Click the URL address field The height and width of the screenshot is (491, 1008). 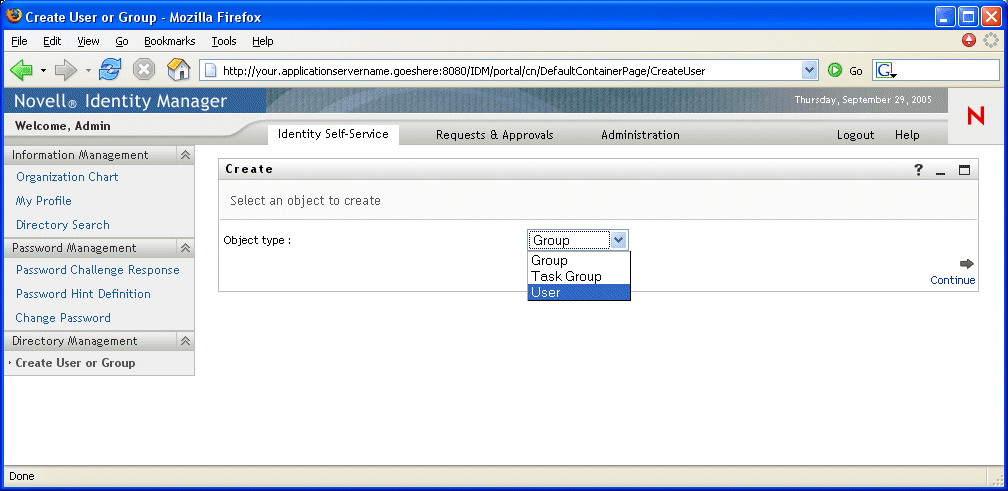pyautogui.click(x=511, y=71)
